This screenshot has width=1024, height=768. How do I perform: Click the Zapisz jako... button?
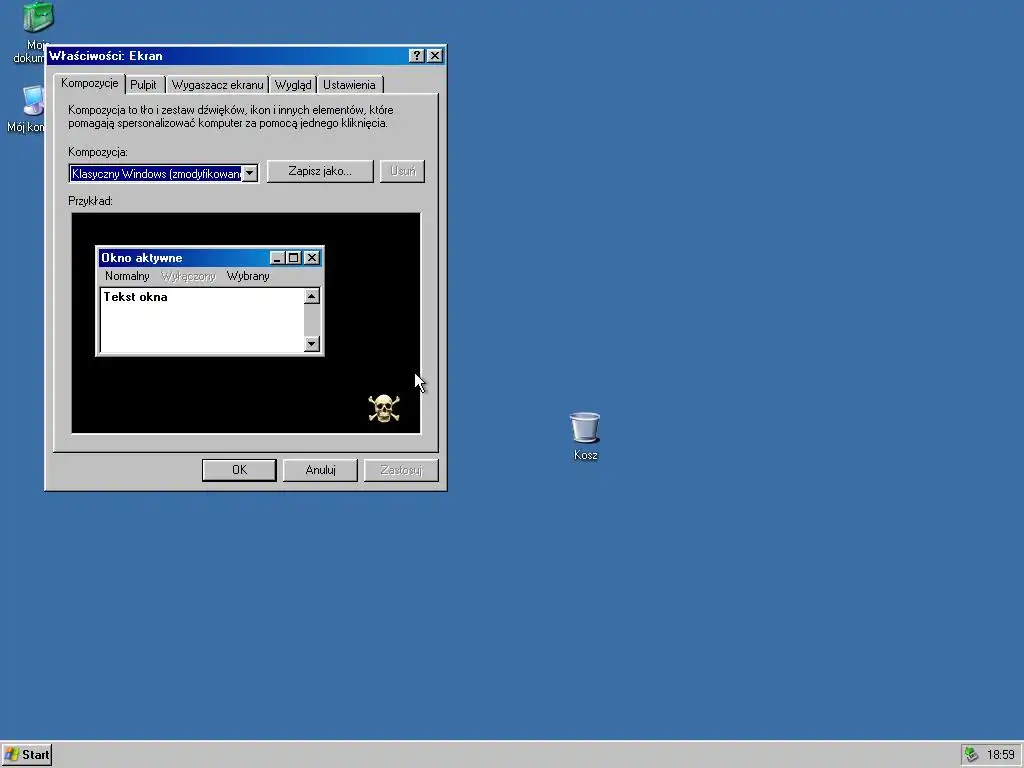coord(320,171)
